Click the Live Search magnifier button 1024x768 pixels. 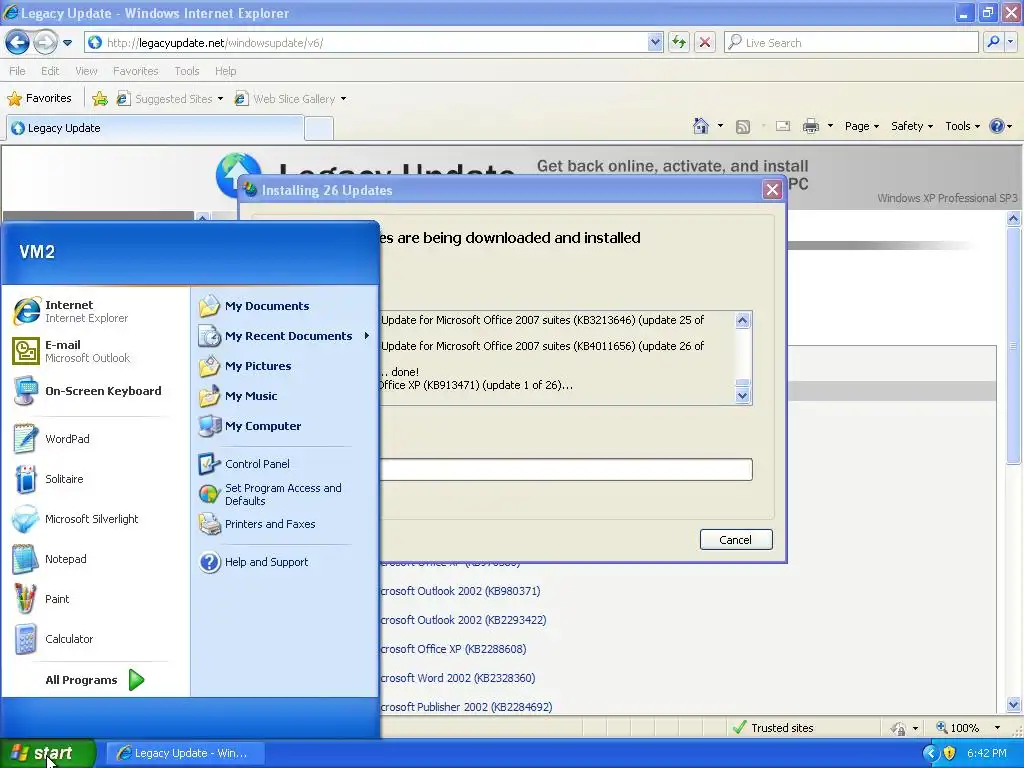tap(993, 42)
